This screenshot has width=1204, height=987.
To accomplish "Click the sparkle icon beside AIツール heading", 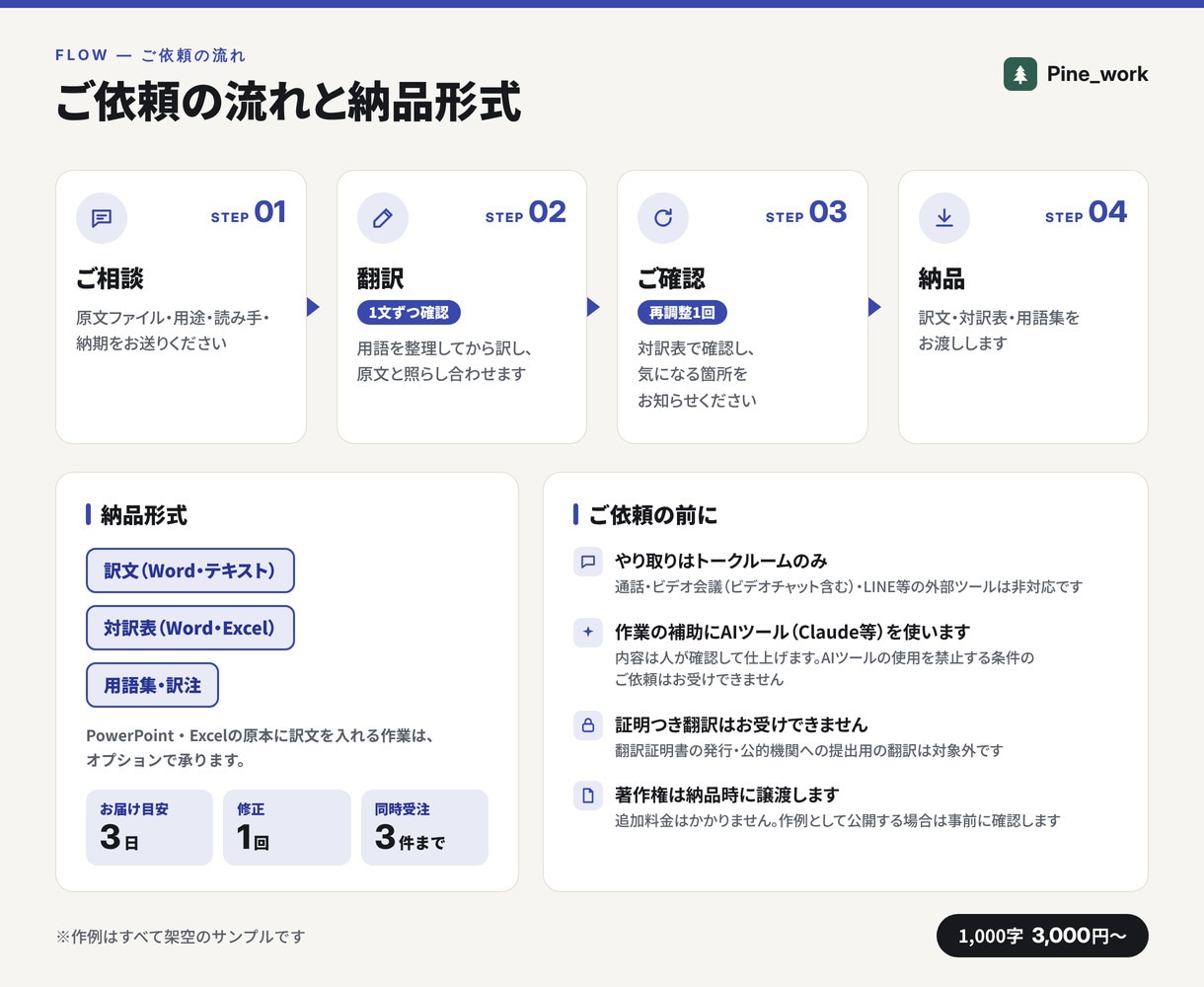I will (588, 633).
